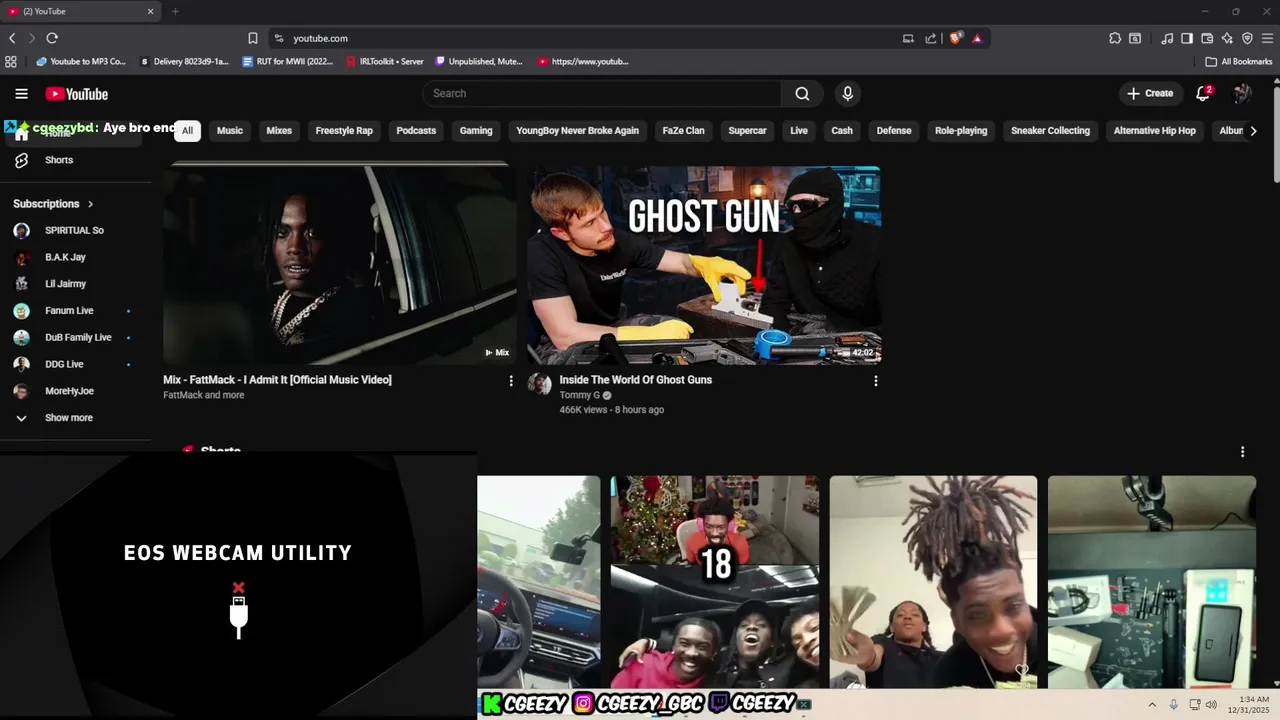
Task: Click the install app icon in address bar
Action: pyautogui.click(x=908, y=38)
